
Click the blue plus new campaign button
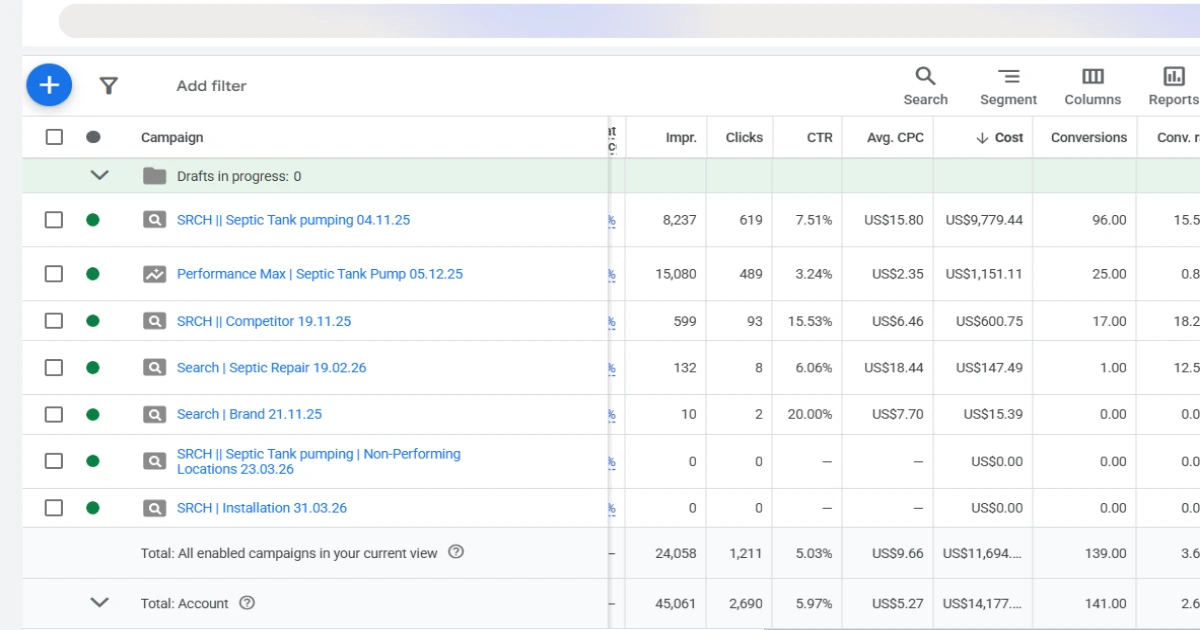(49, 85)
